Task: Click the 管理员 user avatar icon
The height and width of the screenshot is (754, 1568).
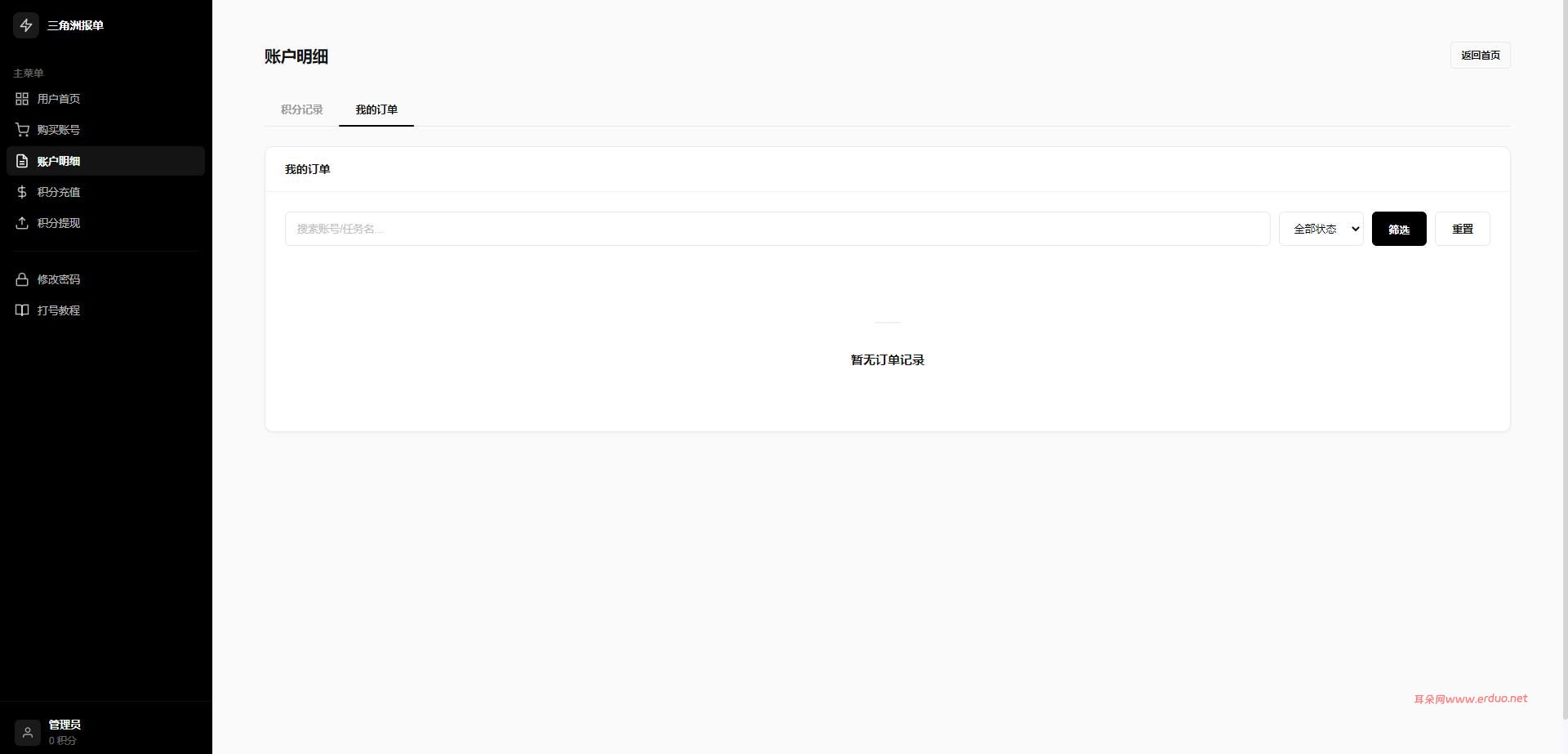Action: (27, 732)
